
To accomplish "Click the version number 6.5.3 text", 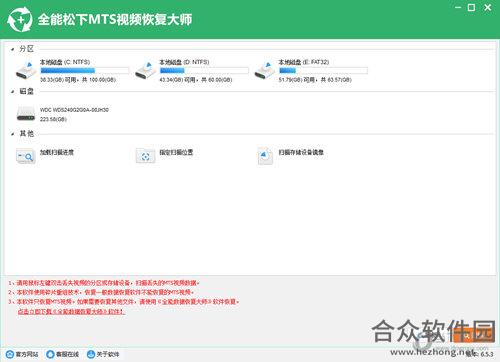I will tap(487, 354).
